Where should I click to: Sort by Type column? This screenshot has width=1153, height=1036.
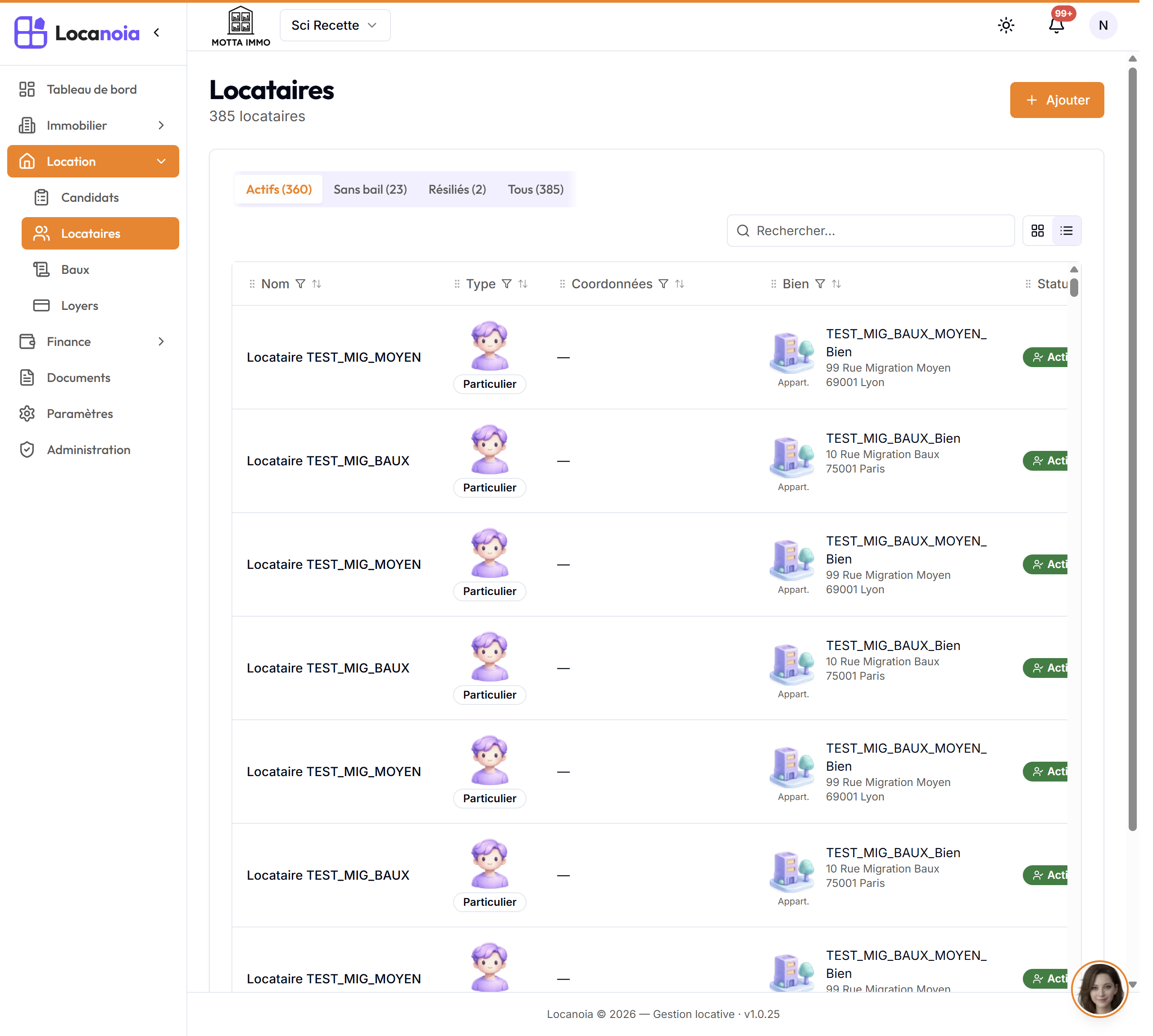click(x=523, y=284)
